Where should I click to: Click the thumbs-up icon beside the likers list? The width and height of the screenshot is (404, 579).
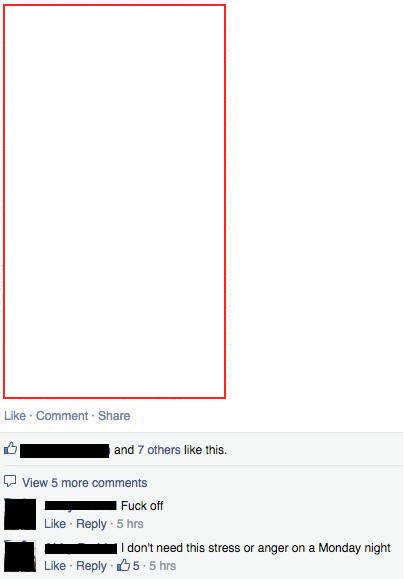(10, 449)
